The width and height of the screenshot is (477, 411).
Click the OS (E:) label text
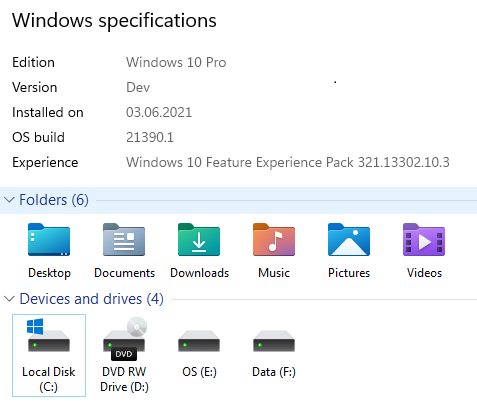[x=199, y=372]
